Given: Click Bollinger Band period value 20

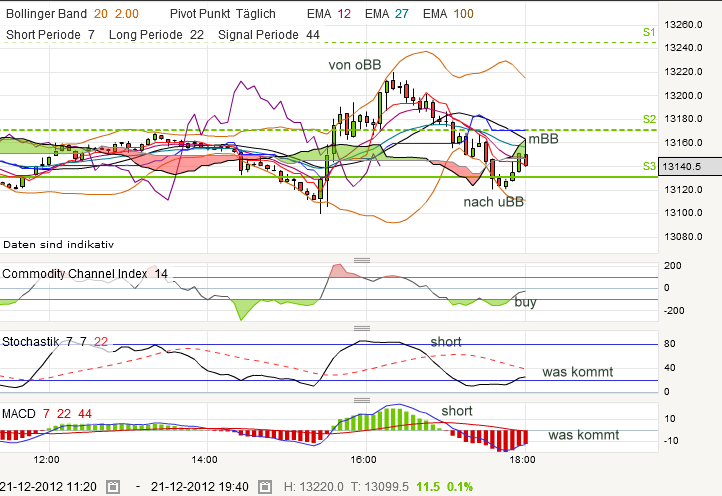Looking at the screenshot, I should coord(101,14).
